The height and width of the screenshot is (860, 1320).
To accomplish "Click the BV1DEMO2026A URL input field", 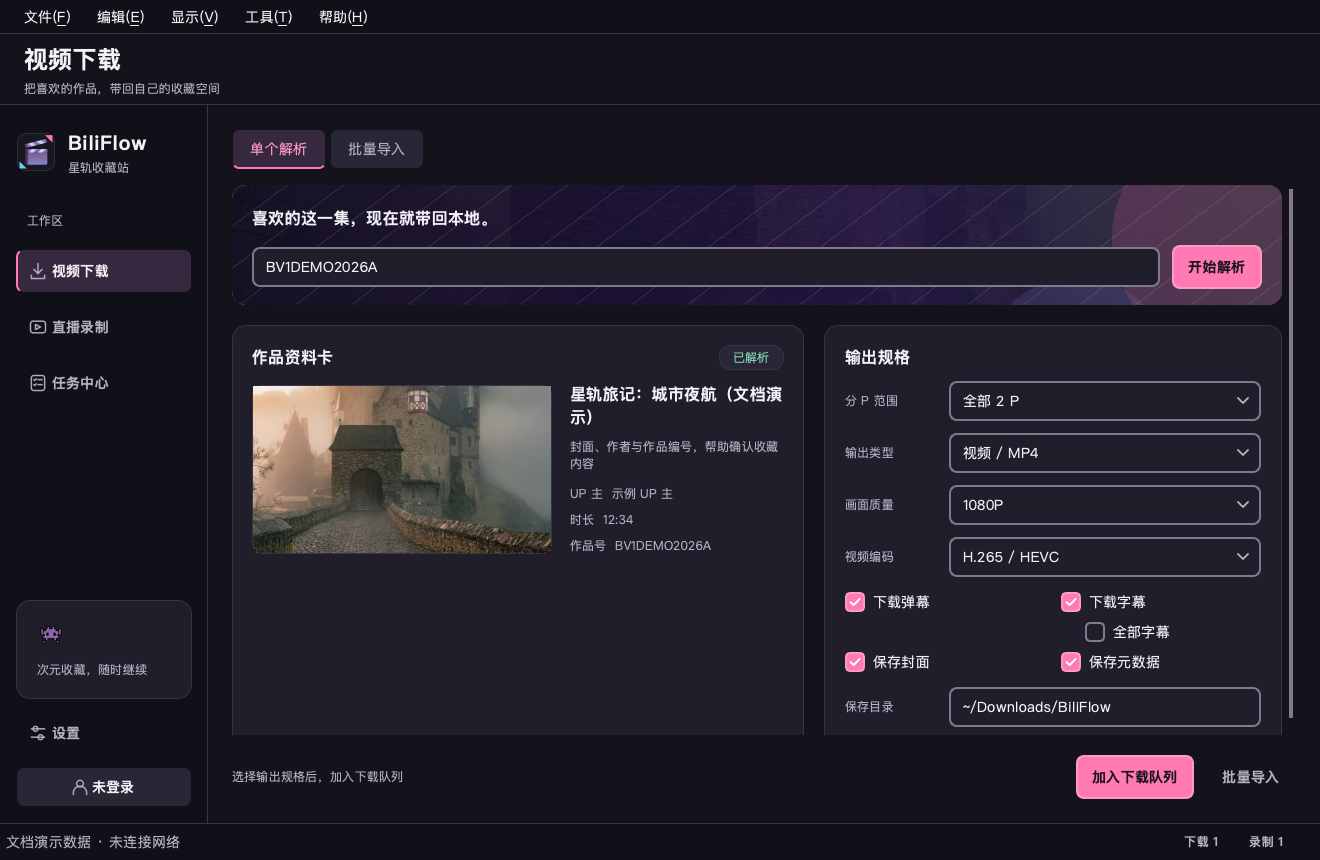I will pos(706,267).
